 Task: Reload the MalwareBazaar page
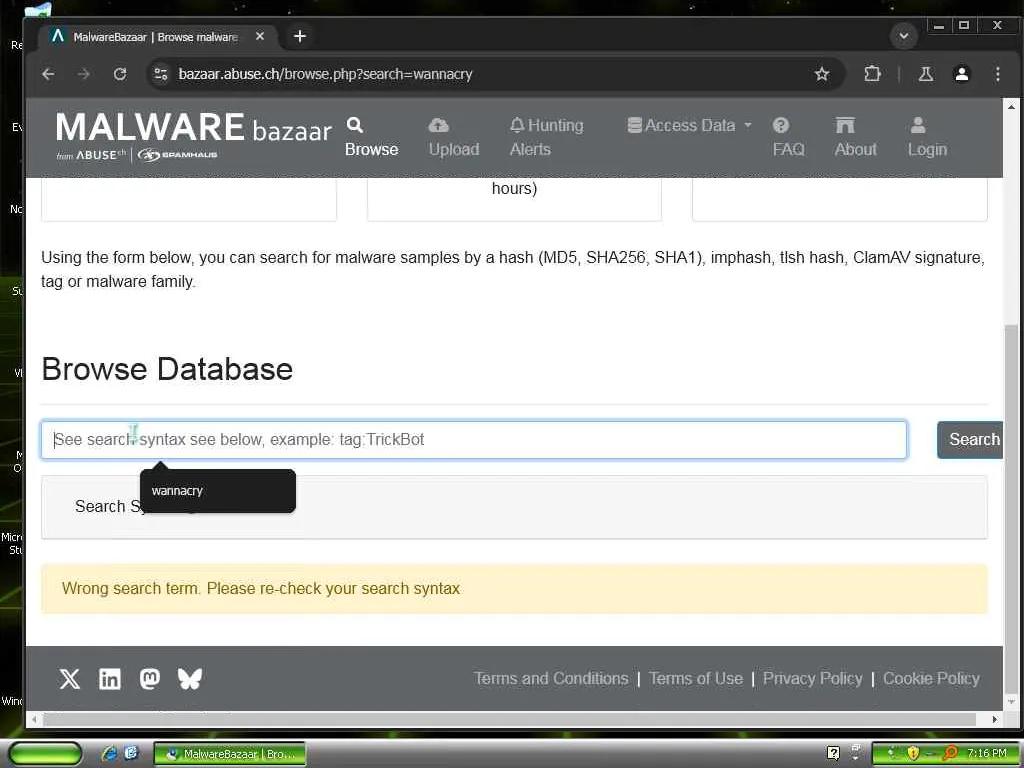point(120,74)
